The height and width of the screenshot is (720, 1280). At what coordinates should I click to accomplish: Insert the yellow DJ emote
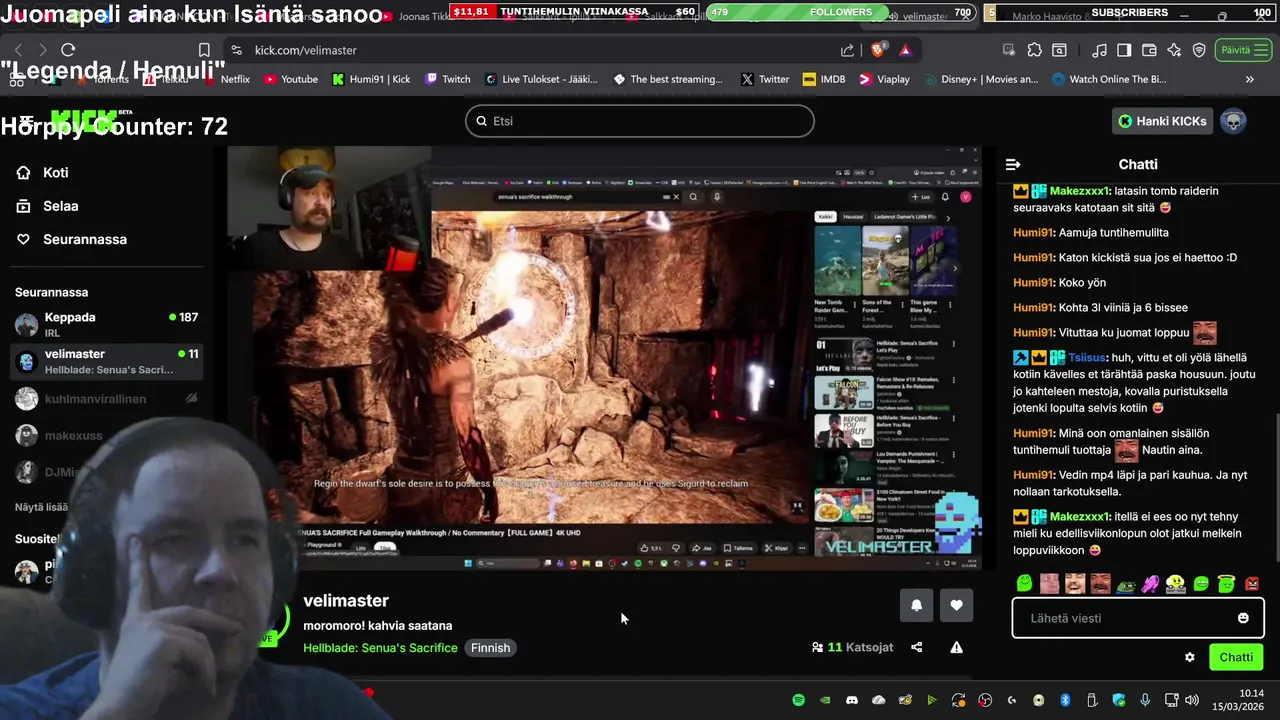(x=1176, y=583)
